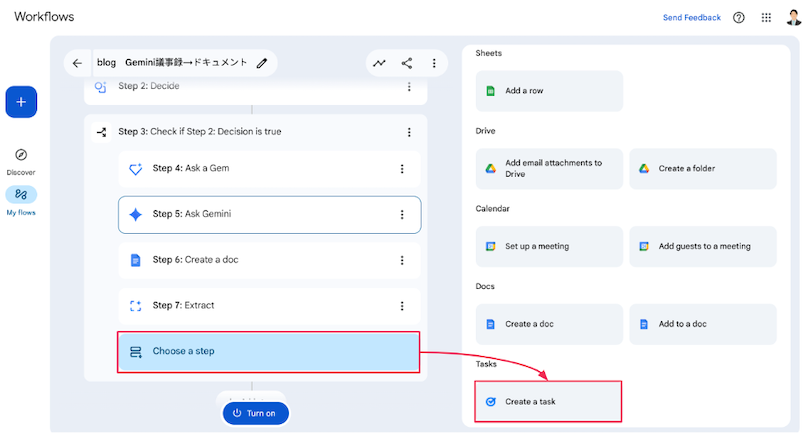The width and height of the screenshot is (804, 434).
Task: Open Step 7: Extract options menu
Action: click(402, 306)
